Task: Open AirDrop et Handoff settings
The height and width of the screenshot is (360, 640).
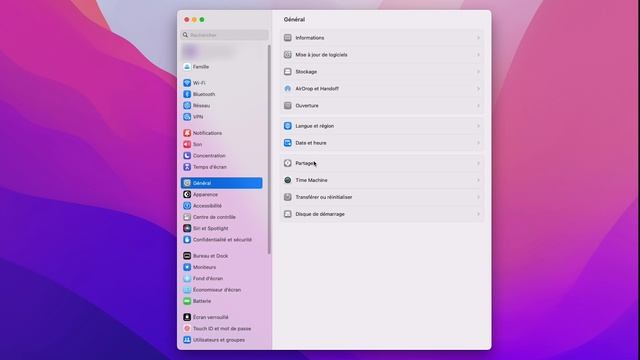Action: click(x=382, y=89)
